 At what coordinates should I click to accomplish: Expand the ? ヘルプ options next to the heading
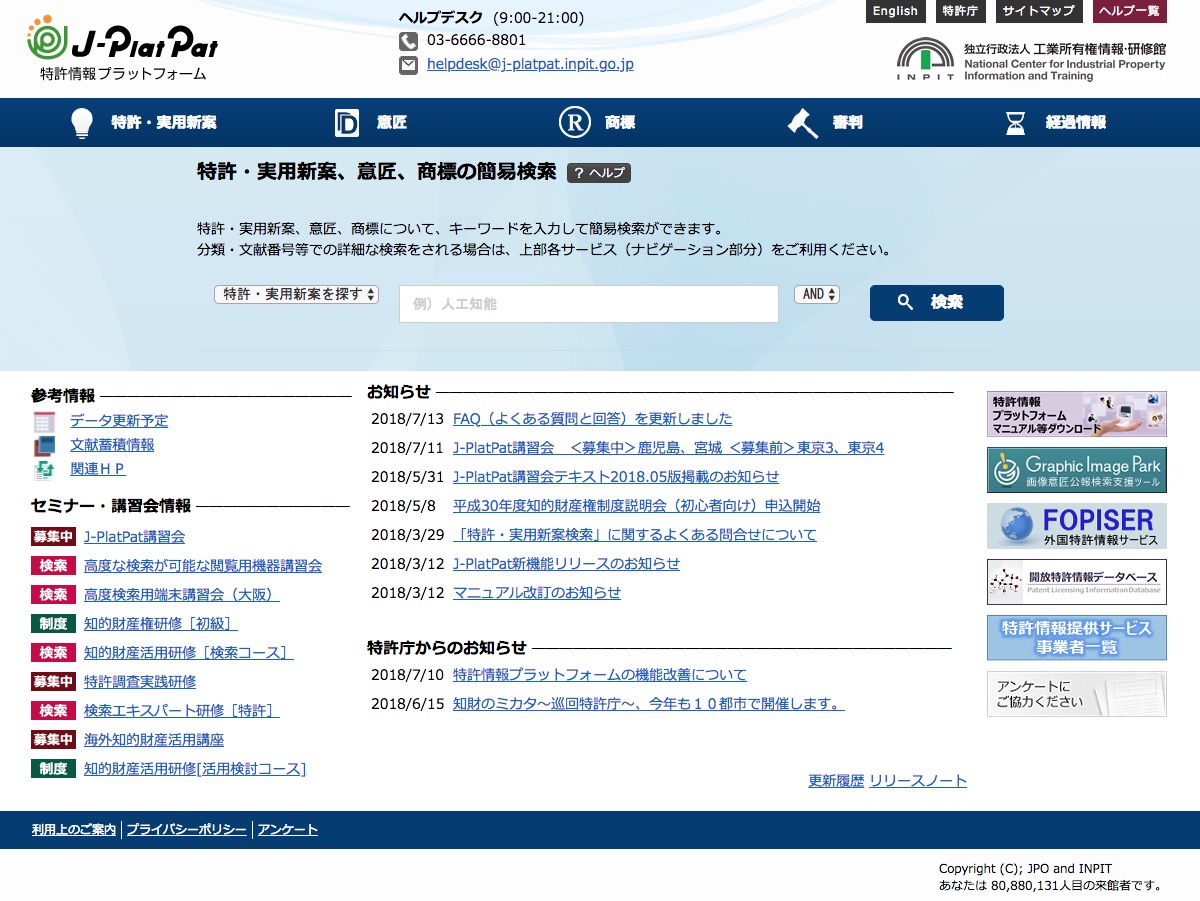[x=600, y=172]
